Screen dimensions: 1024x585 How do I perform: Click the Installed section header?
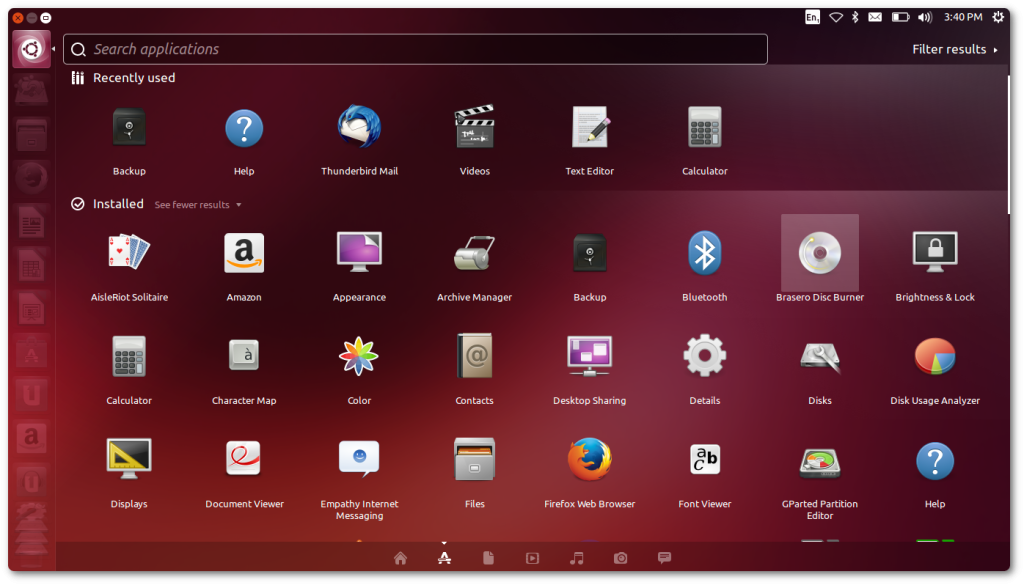[x=118, y=204]
